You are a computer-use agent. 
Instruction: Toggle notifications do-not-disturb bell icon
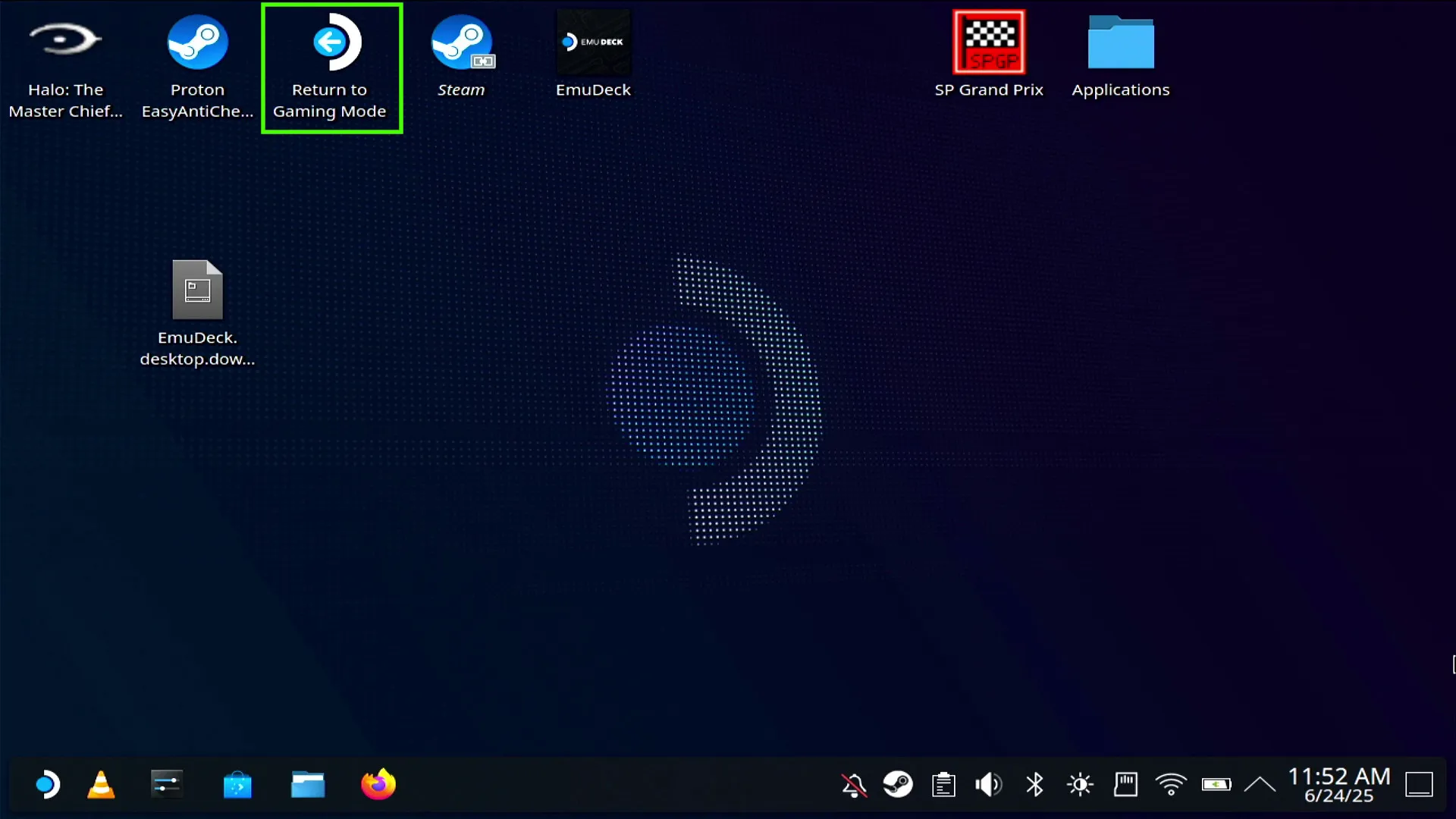pyautogui.click(x=854, y=785)
